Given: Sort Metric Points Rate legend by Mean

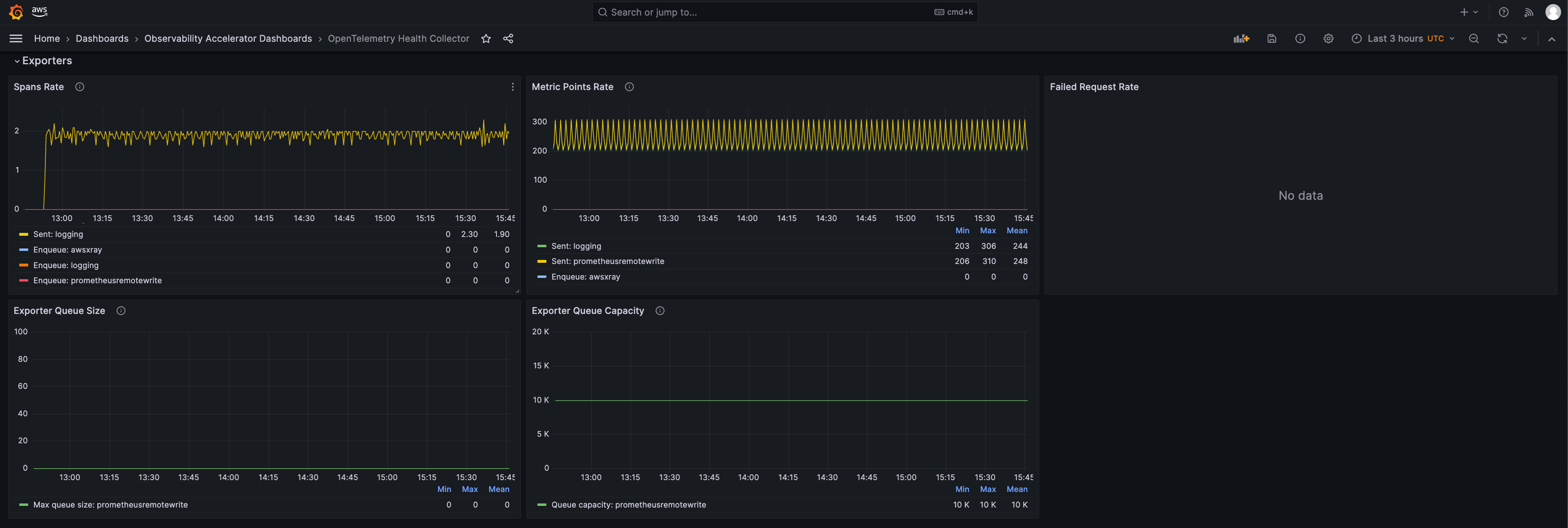Looking at the screenshot, I should click(1017, 231).
